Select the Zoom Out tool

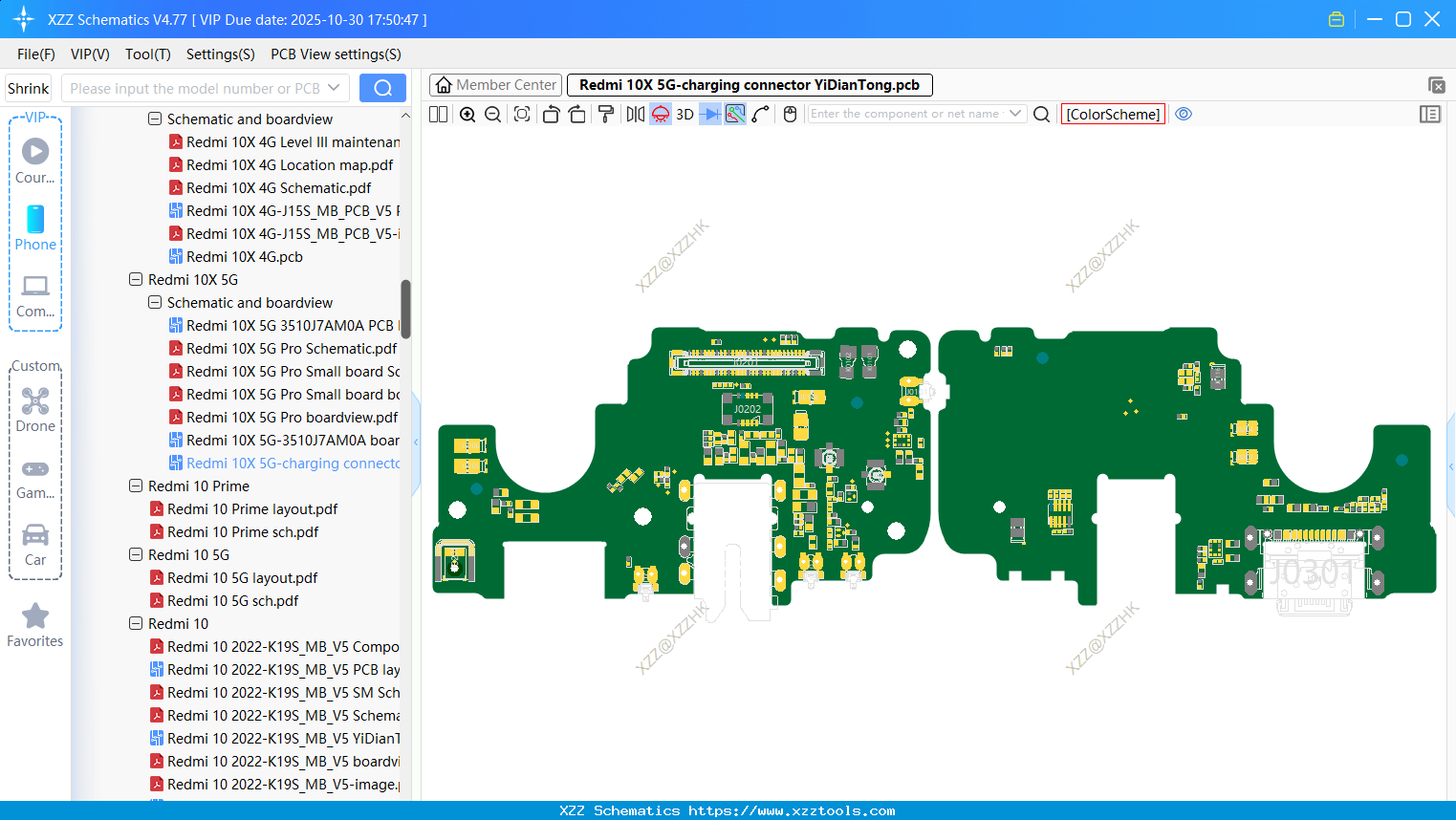pyautogui.click(x=492, y=114)
